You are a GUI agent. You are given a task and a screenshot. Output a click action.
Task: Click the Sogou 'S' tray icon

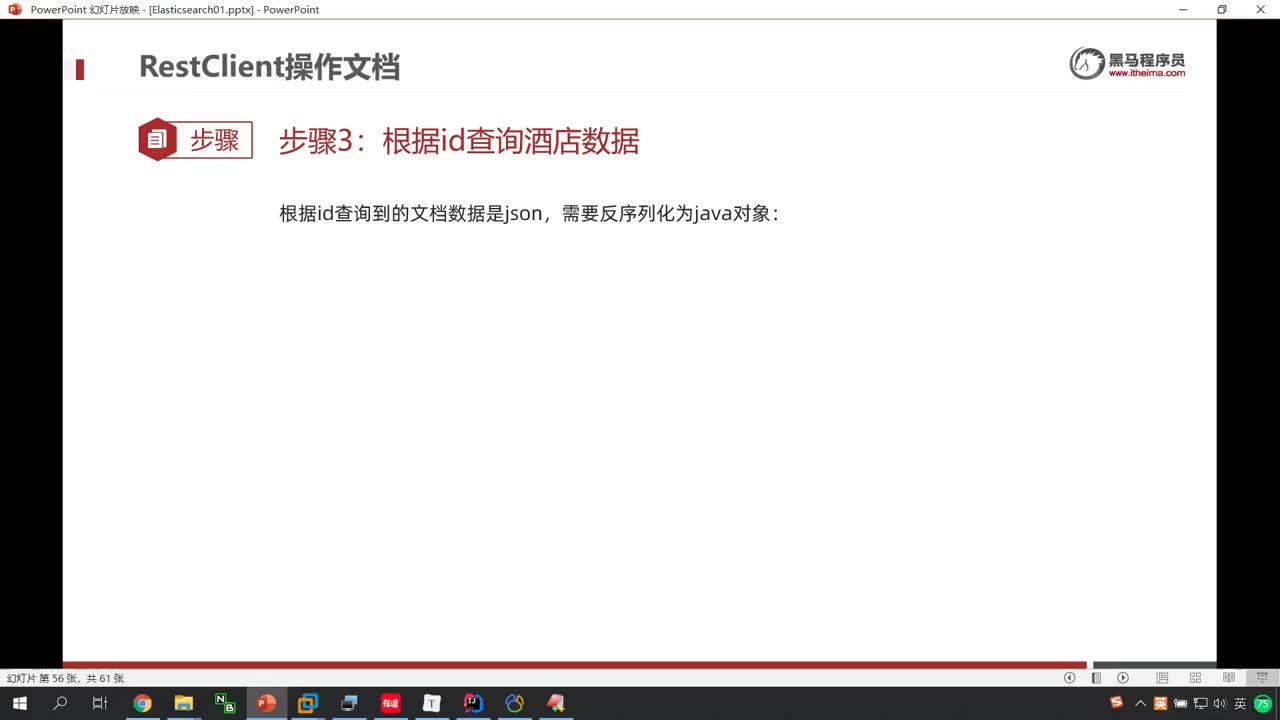[x=1117, y=703]
